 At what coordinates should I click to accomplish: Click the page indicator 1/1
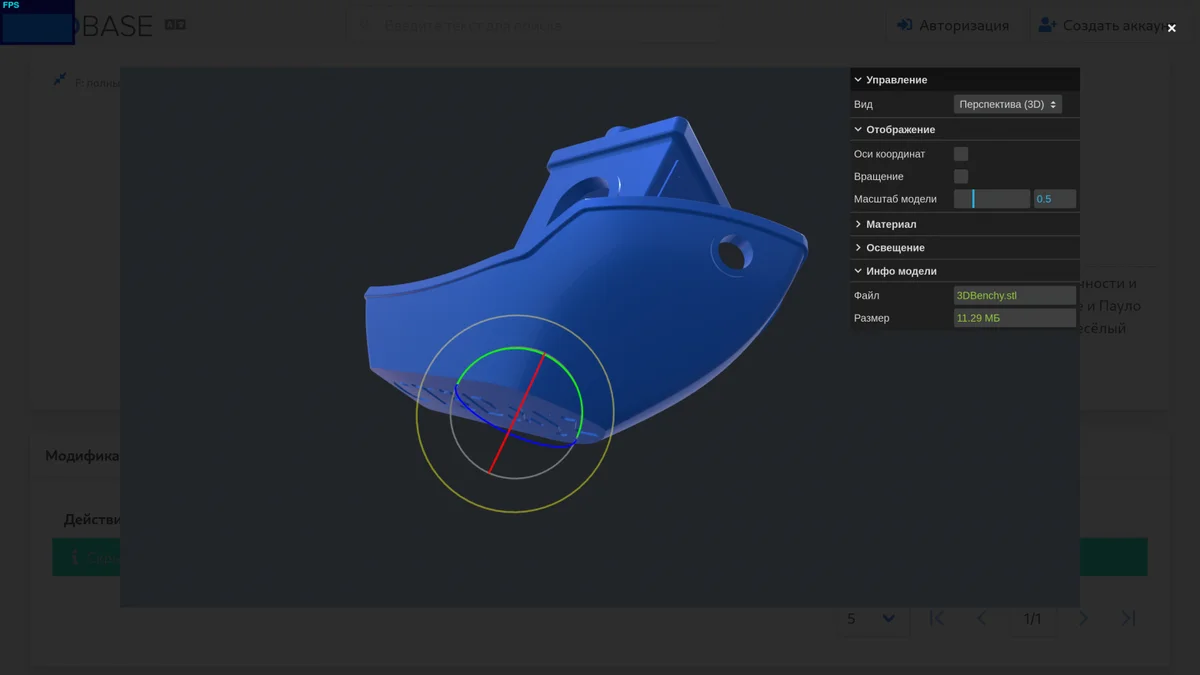pos(1033,619)
